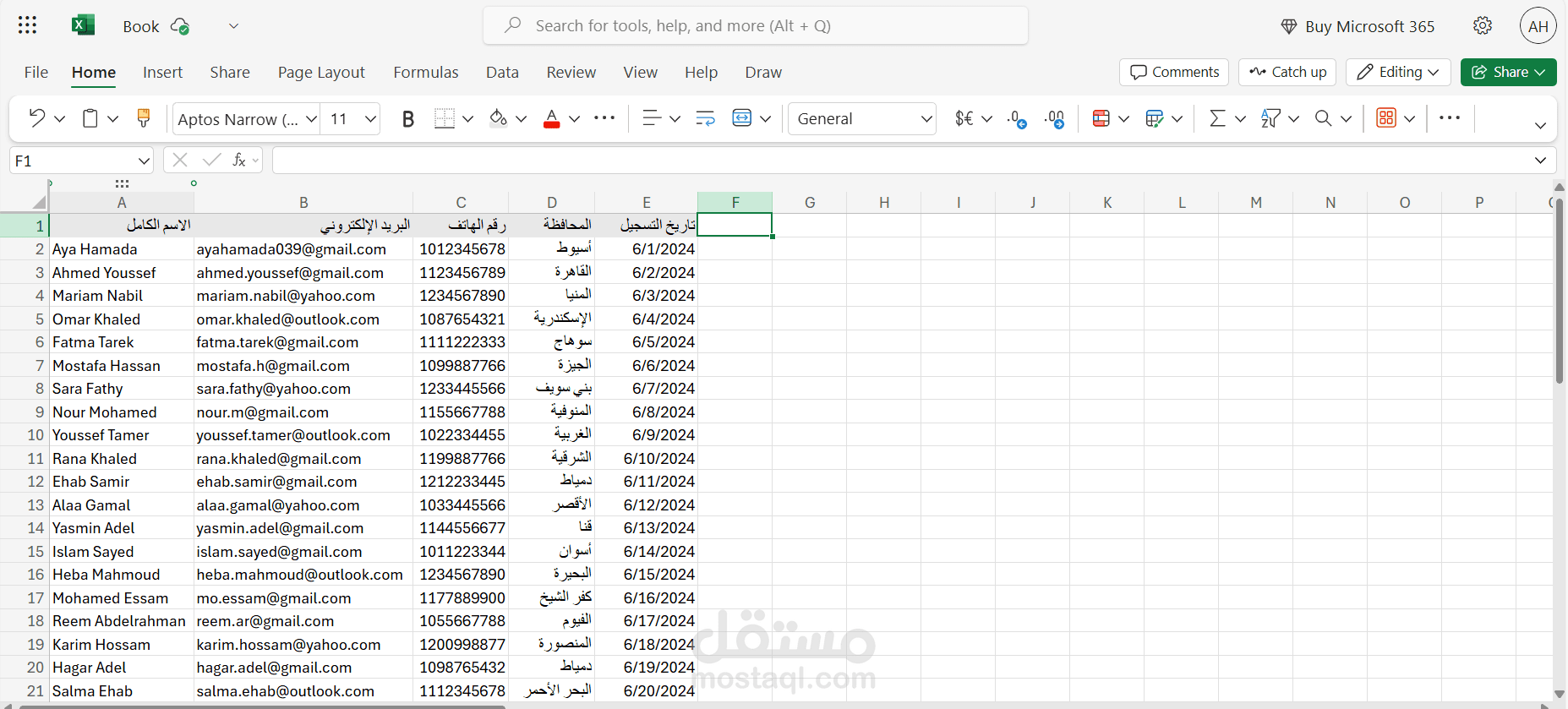Screen dimensions: 1568x709
Task: Open more font options ellipsis
Action: [604, 118]
